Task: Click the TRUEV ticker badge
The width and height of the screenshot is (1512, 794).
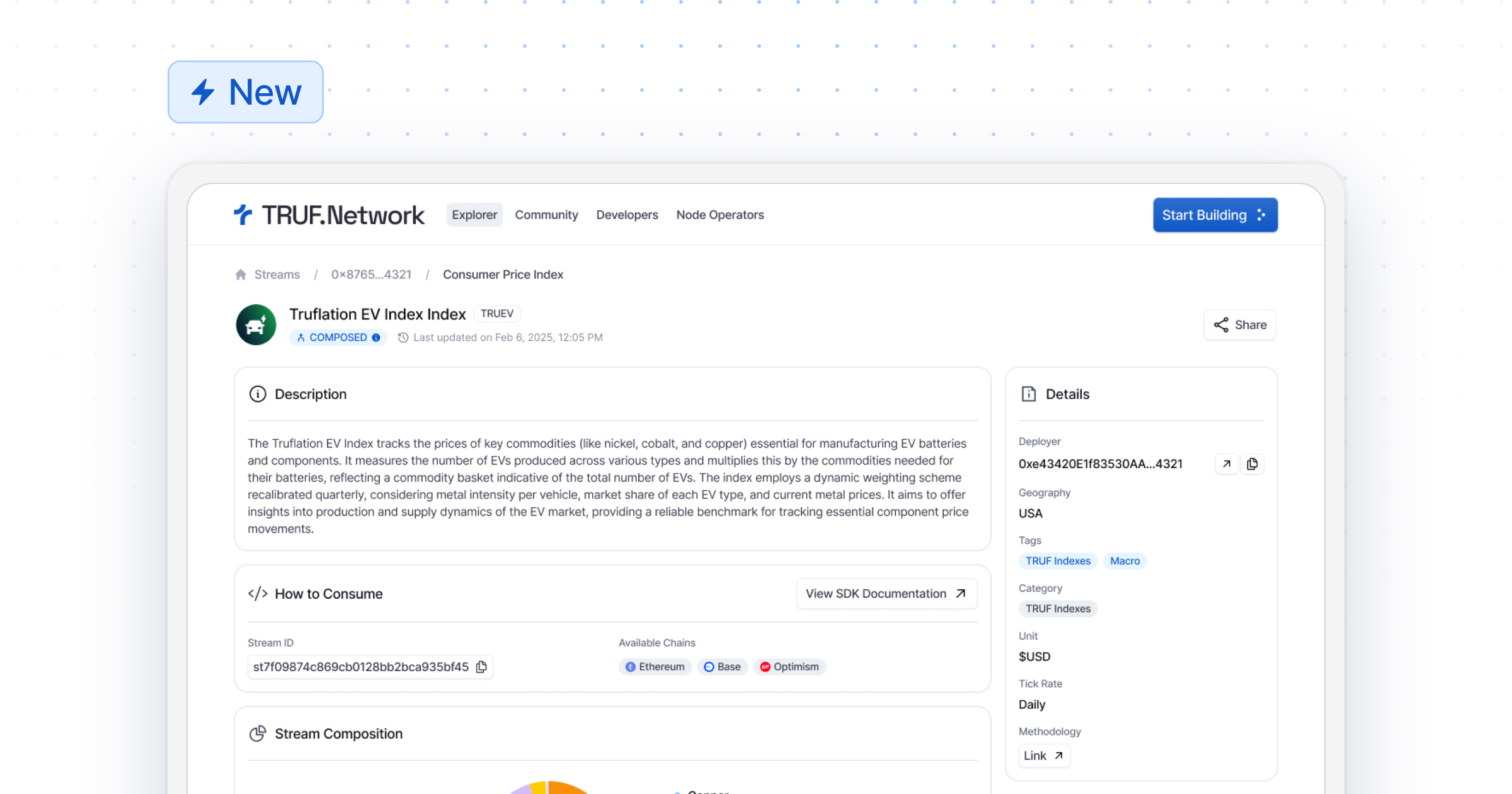Action: (497, 314)
